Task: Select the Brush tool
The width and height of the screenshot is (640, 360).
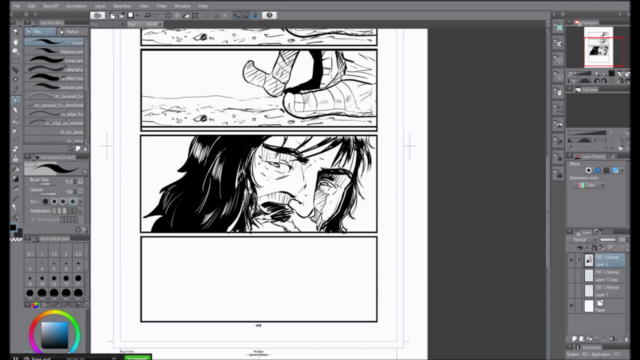Action: coord(16,121)
